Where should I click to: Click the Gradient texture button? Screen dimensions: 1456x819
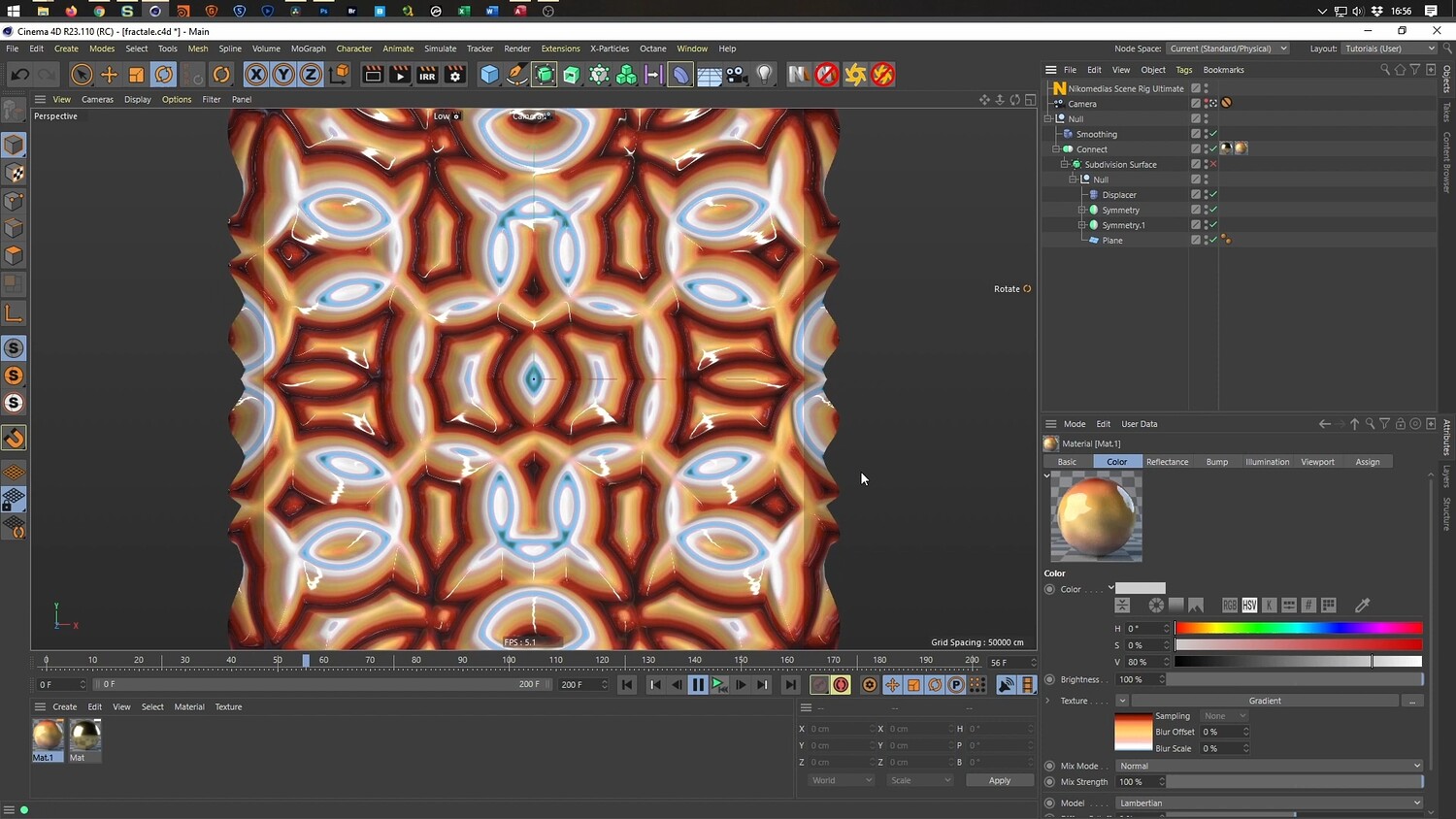click(1265, 701)
